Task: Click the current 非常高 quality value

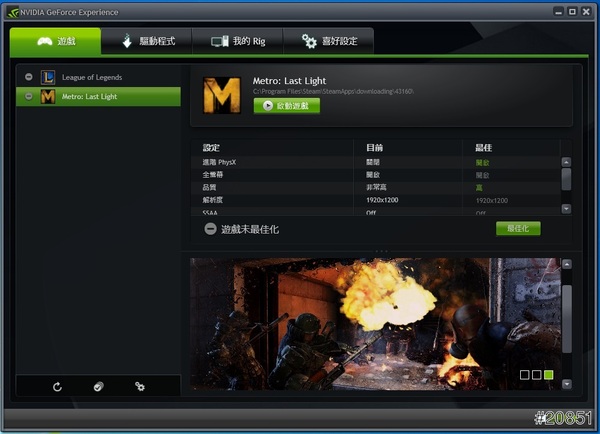Action: 376,187
